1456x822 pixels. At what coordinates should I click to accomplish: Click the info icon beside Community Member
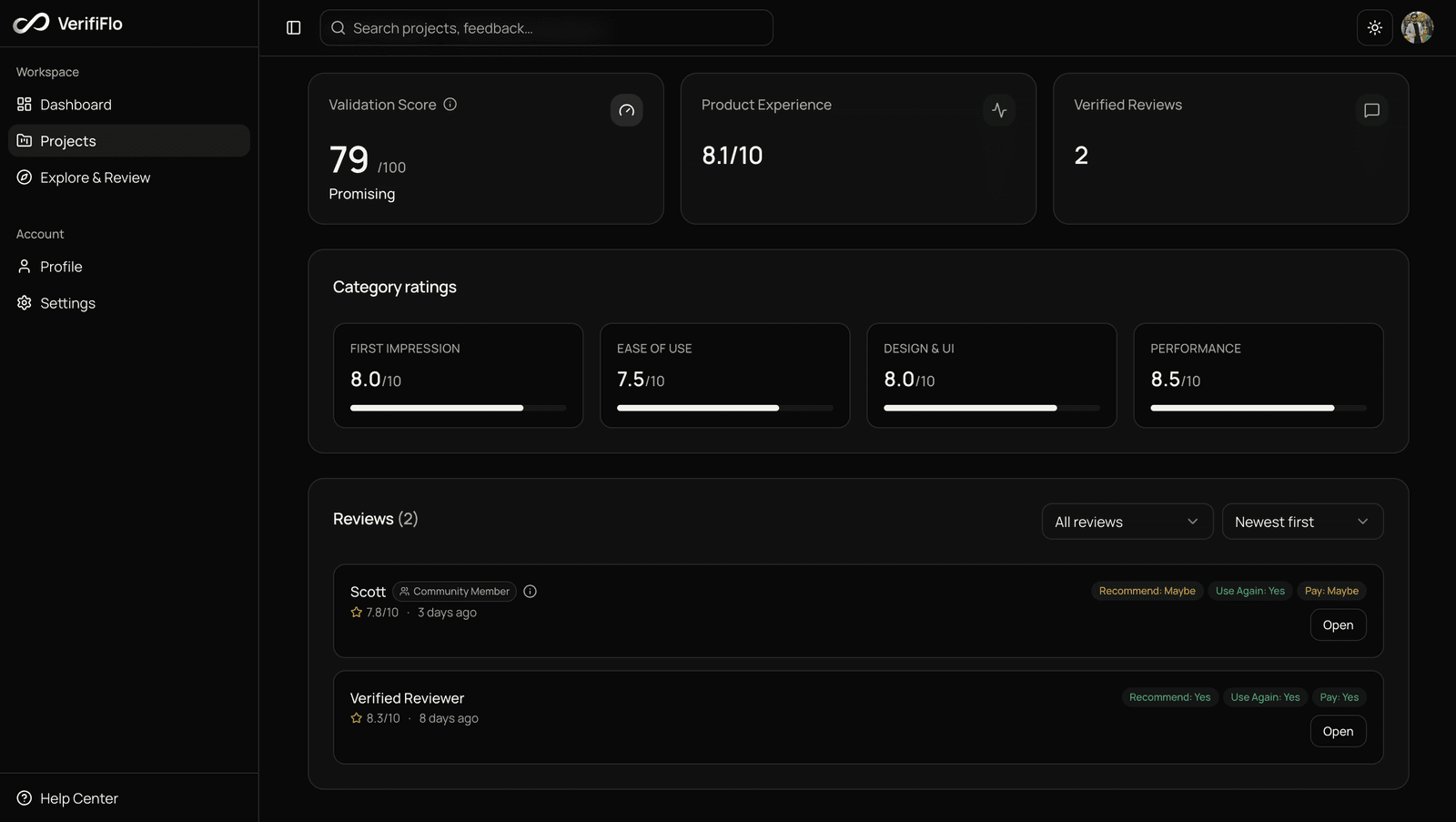(x=530, y=592)
